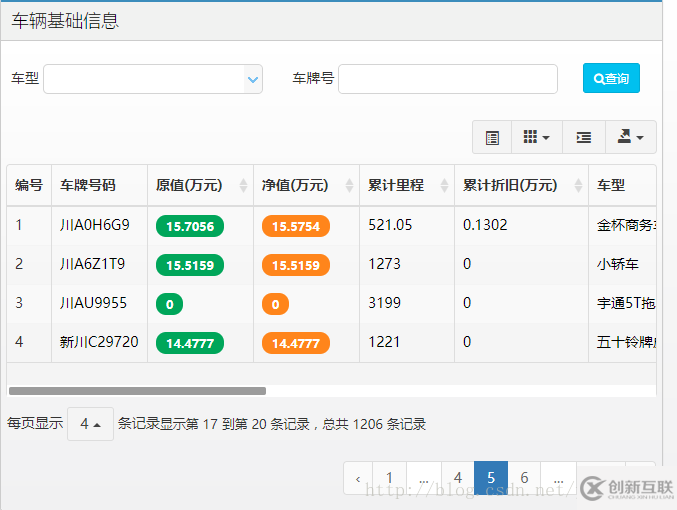The height and width of the screenshot is (510, 677).
Task: Click orange badge 15.5159
Action: coord(296,265)
